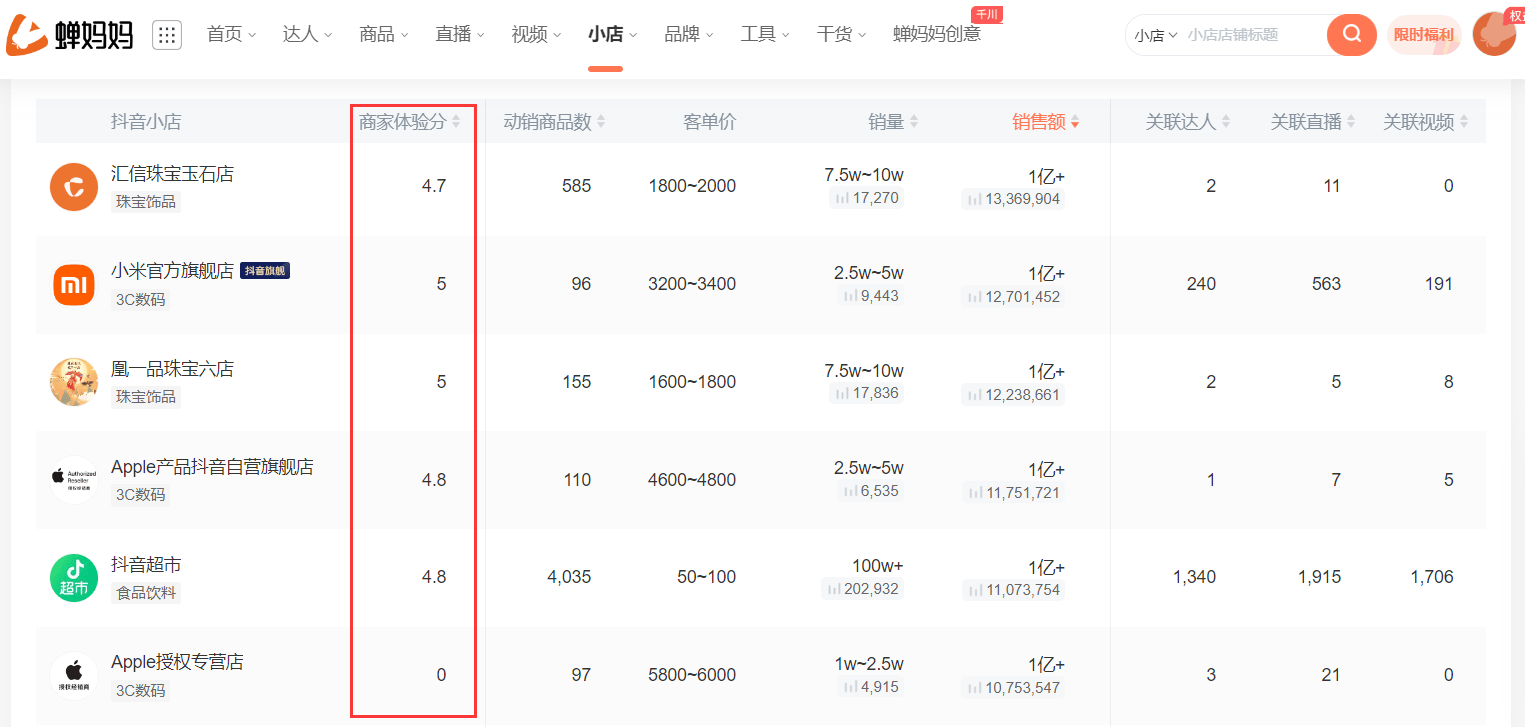Expand the 商品 nav menu
Image resolution: width=1525 pixels, height=727 pixels.
(x=384, y=34)
